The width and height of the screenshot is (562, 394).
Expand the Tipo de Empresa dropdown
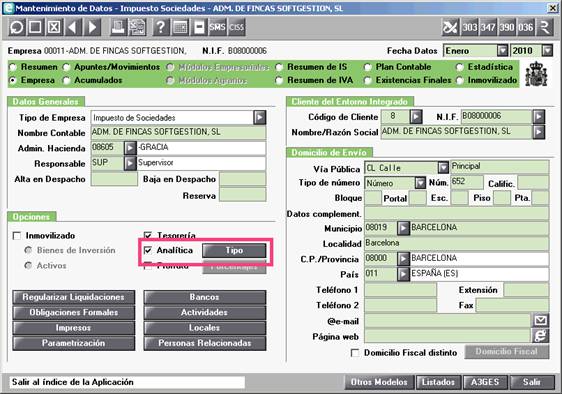tap(259, 117)
